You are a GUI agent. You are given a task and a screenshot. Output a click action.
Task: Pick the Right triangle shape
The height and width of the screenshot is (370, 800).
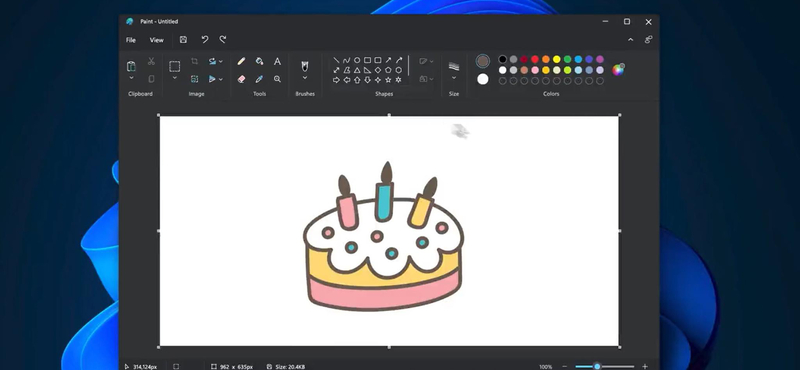click(367, 70)
